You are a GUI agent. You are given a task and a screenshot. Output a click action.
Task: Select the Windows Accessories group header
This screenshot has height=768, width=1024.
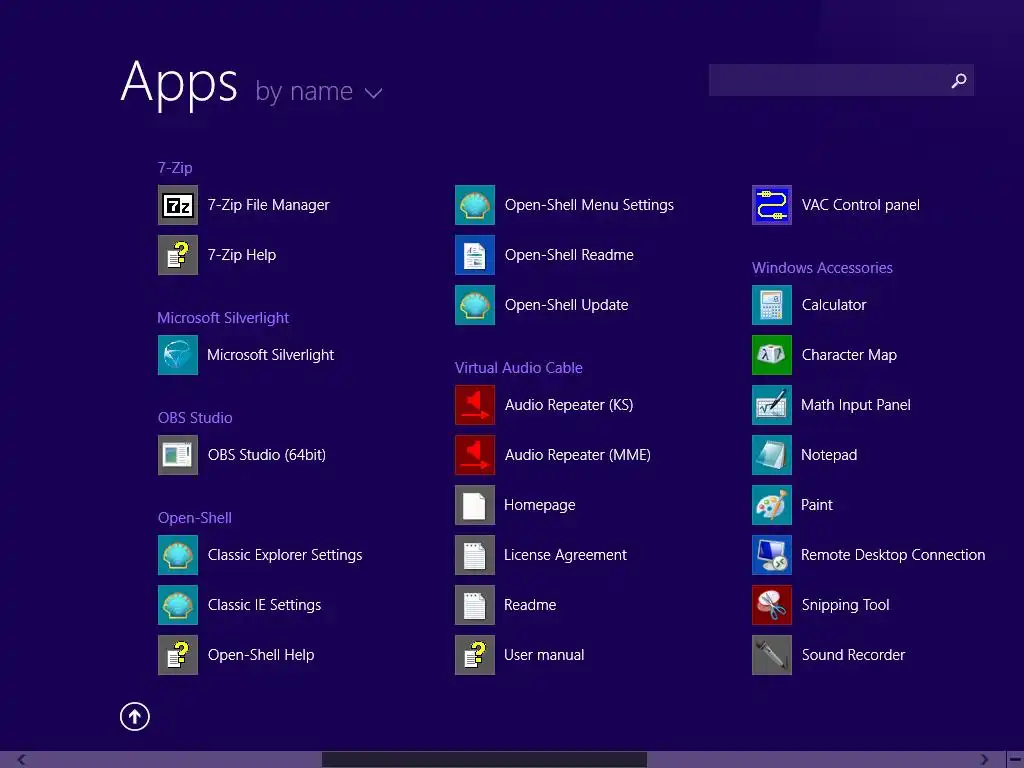click(x=822, y=268)
